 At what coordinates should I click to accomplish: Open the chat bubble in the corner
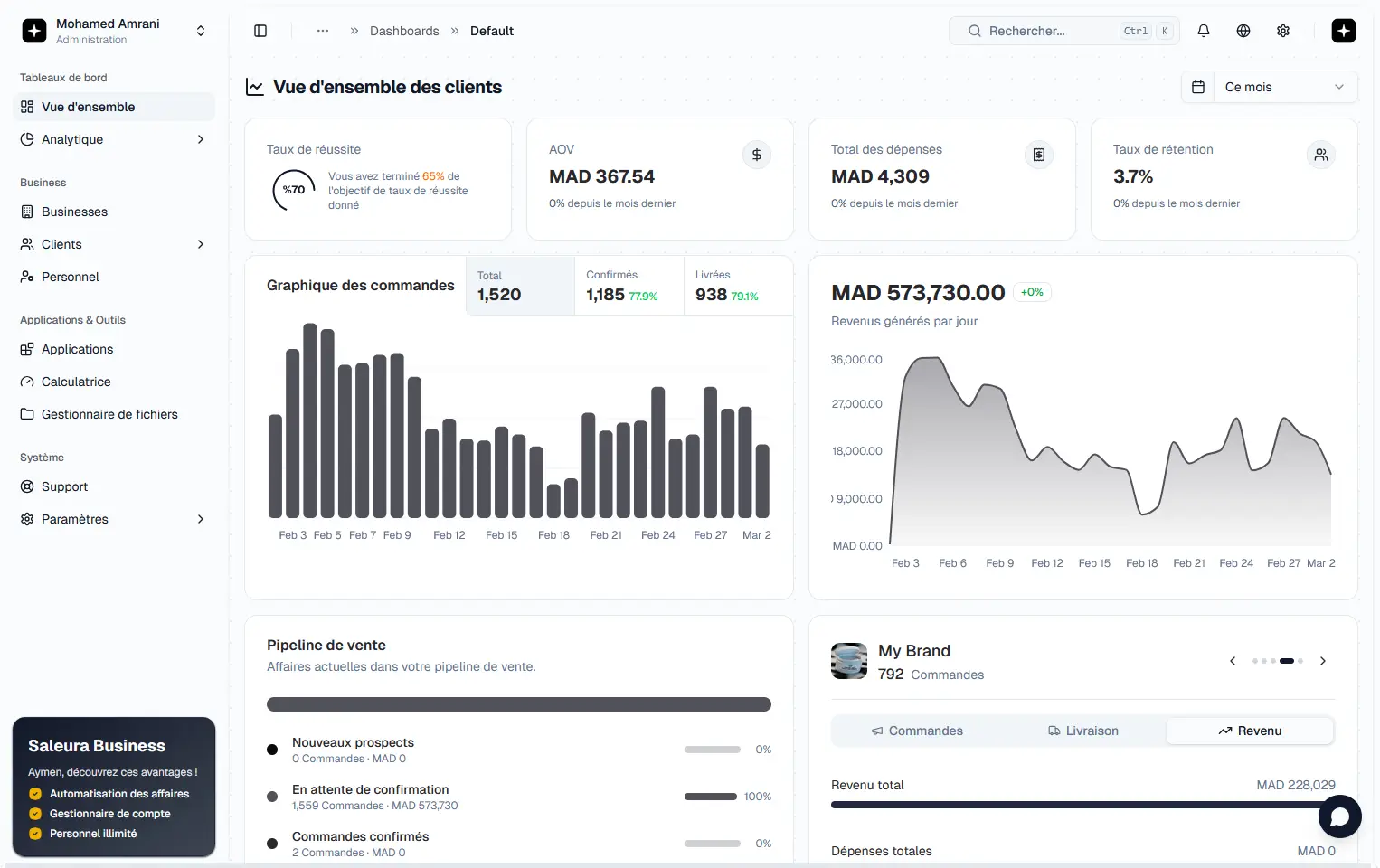(x=1339, y=816)
